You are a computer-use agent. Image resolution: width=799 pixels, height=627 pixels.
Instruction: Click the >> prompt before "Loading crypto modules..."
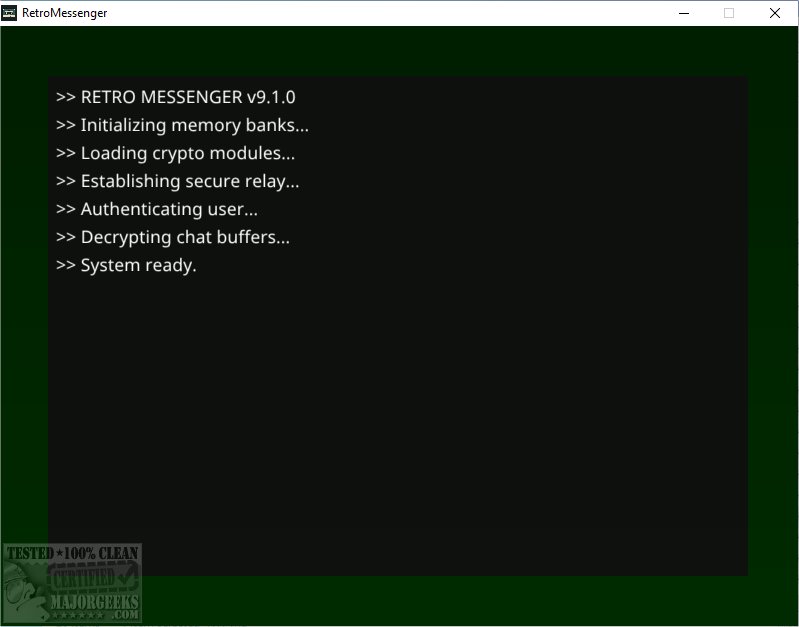pos(66,153)
